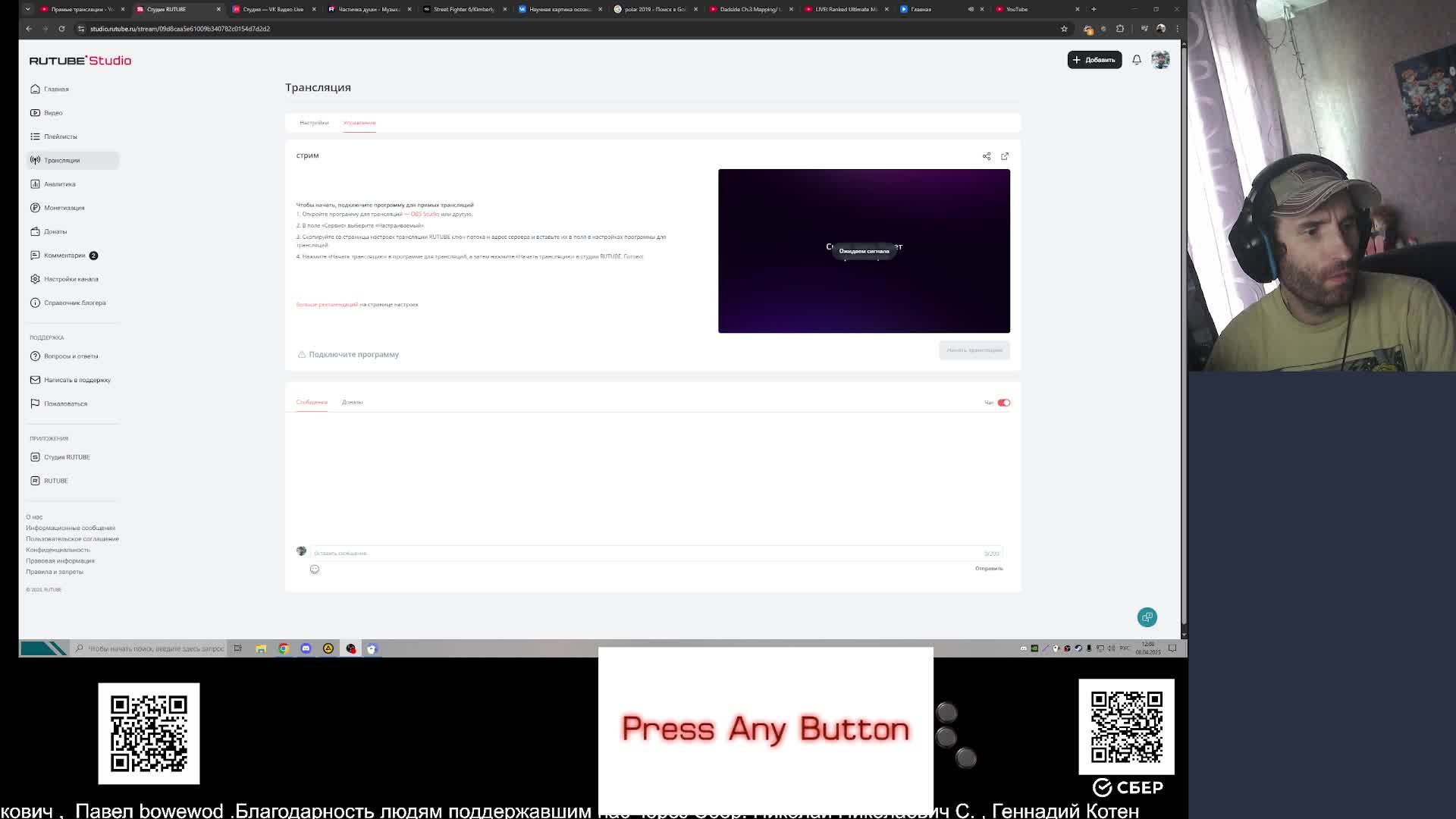Click the user avatar in header
Image resolution: width=1456 pixels, height=819 pixels.
click(1160, 60)
